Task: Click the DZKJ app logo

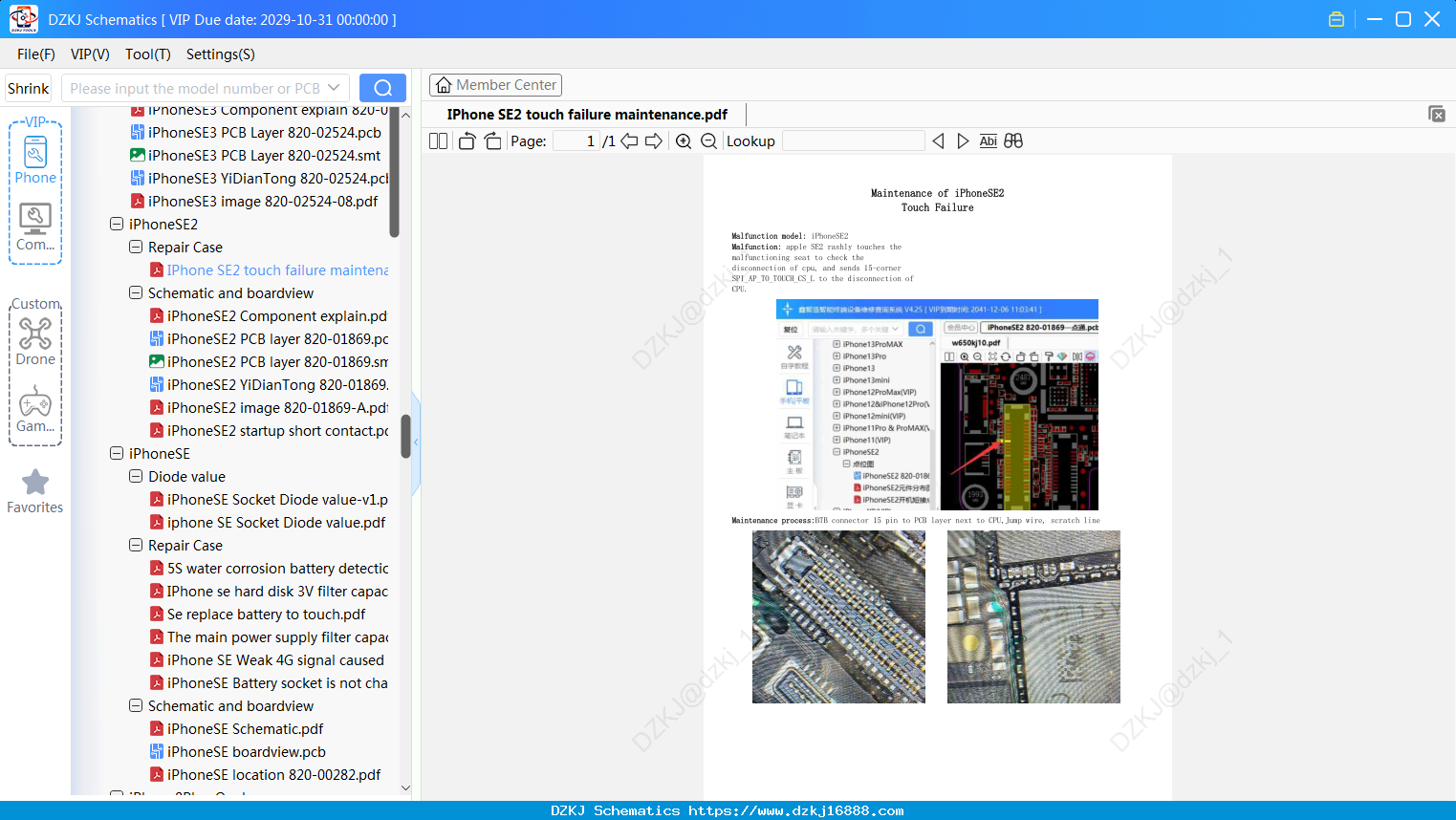Action: coord(23,19)
